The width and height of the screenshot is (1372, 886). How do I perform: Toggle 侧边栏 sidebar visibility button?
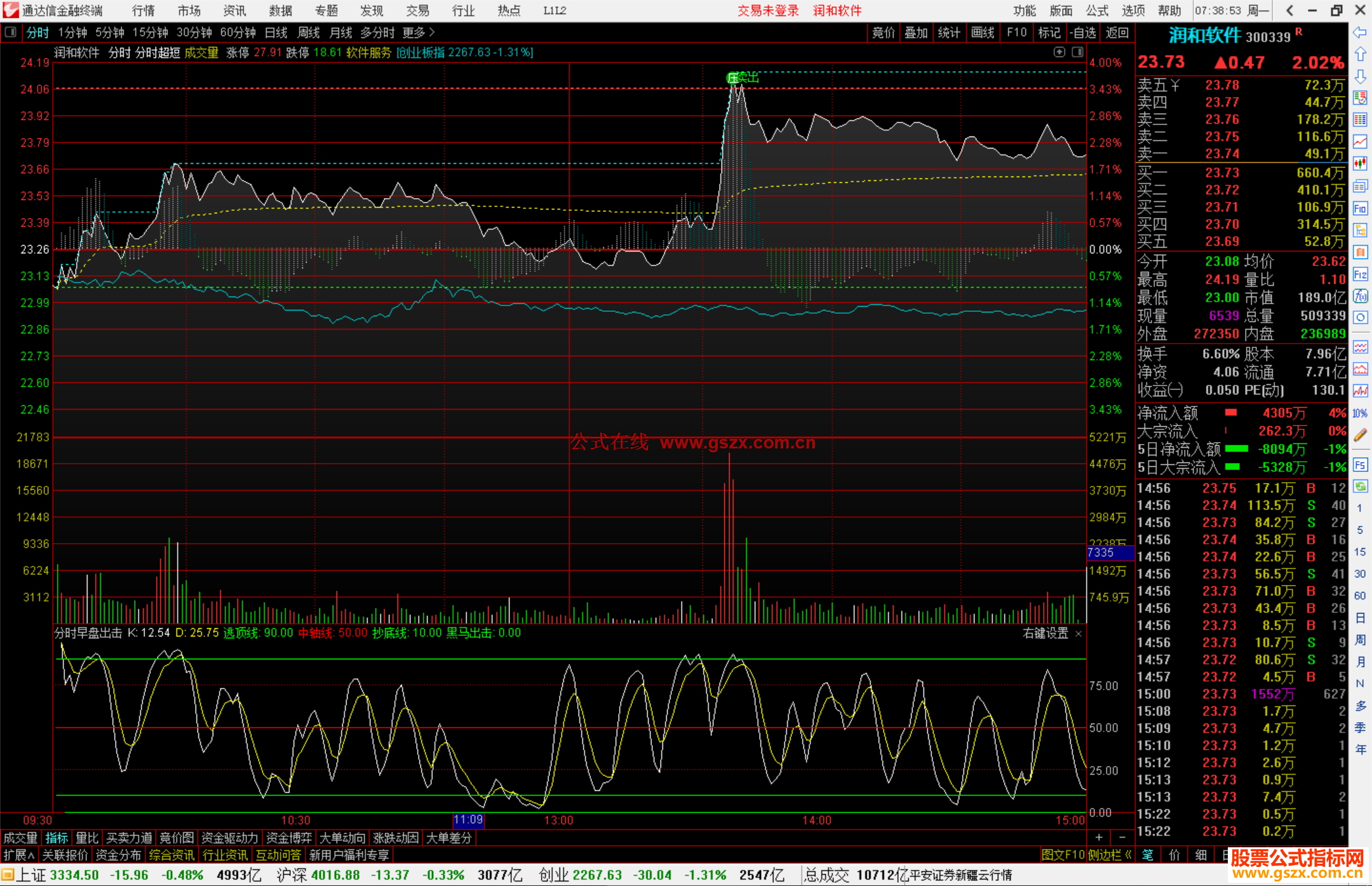click(1109, 855)
